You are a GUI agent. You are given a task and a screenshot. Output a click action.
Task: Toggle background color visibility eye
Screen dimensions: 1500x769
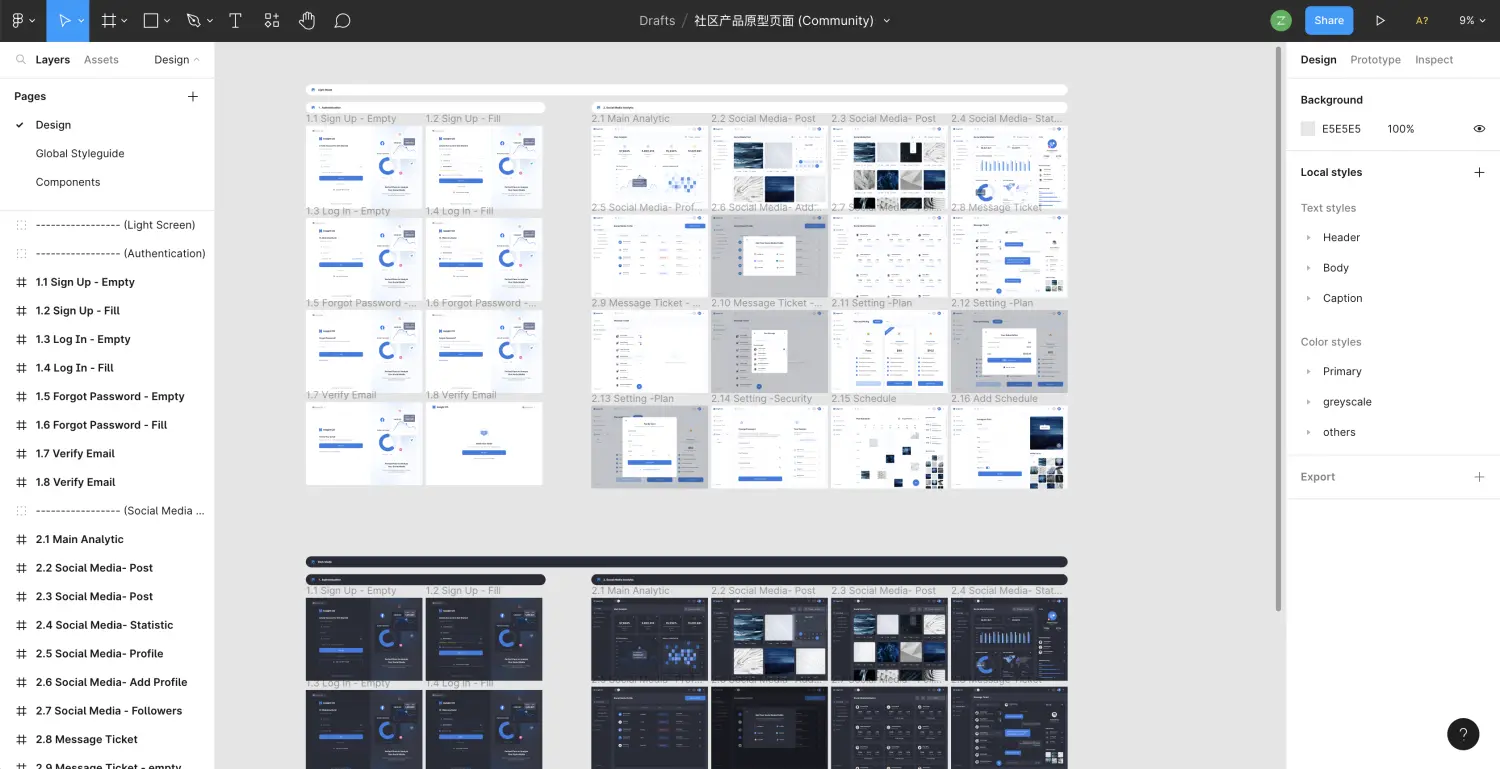[x=1479, y=129]
